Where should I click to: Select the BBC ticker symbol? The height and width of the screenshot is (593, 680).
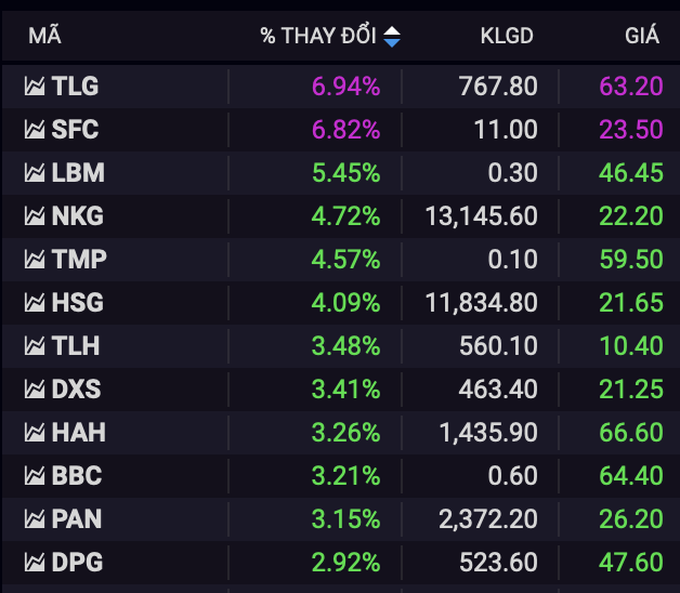[x=77, y=475]
